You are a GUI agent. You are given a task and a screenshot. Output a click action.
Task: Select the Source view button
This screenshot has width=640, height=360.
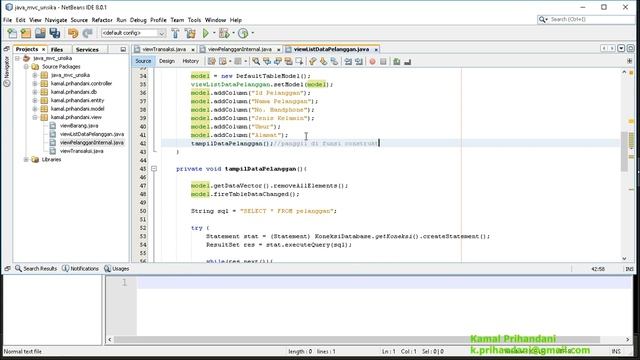(143, 61)
